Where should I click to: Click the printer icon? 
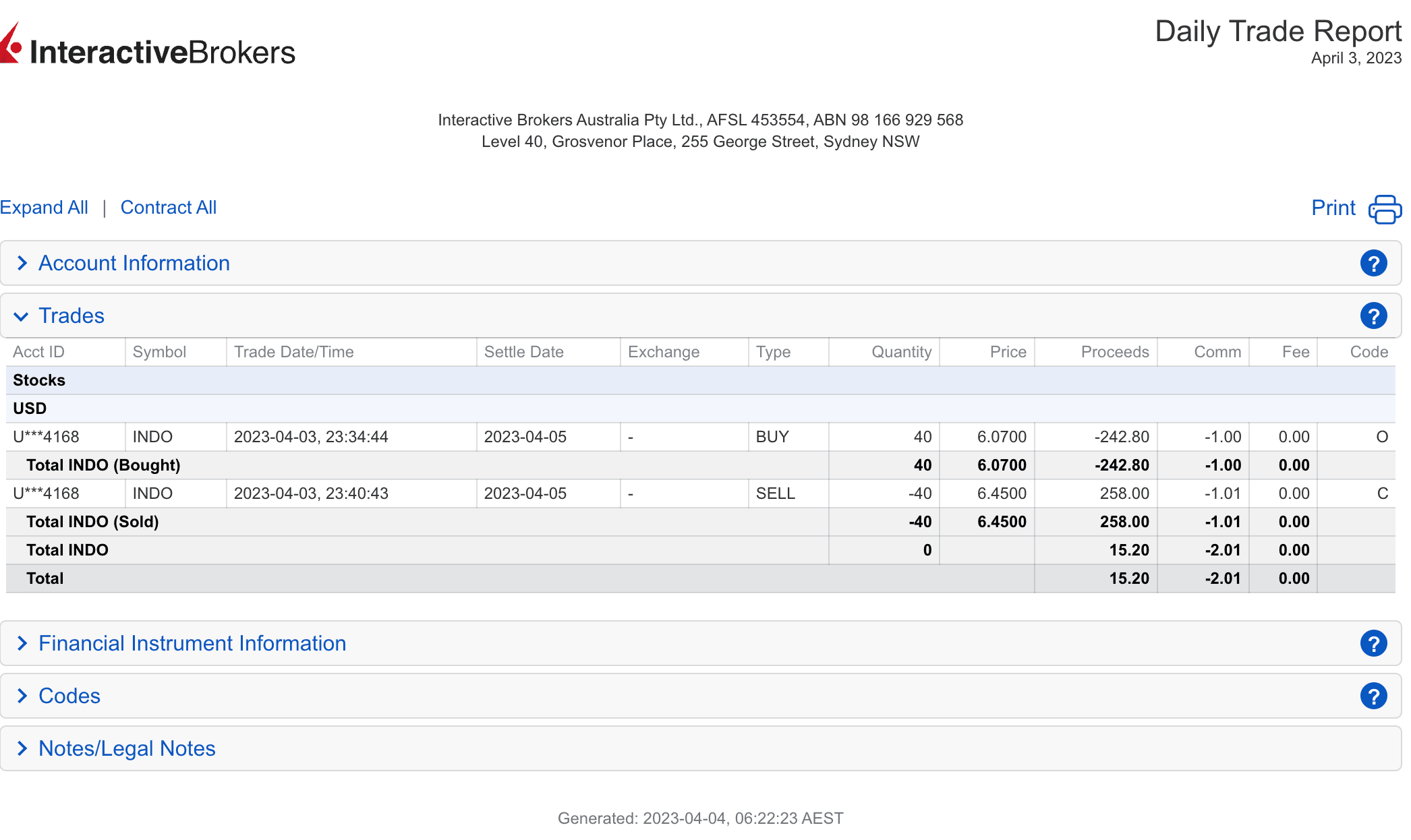click(x=1384, y=209)
